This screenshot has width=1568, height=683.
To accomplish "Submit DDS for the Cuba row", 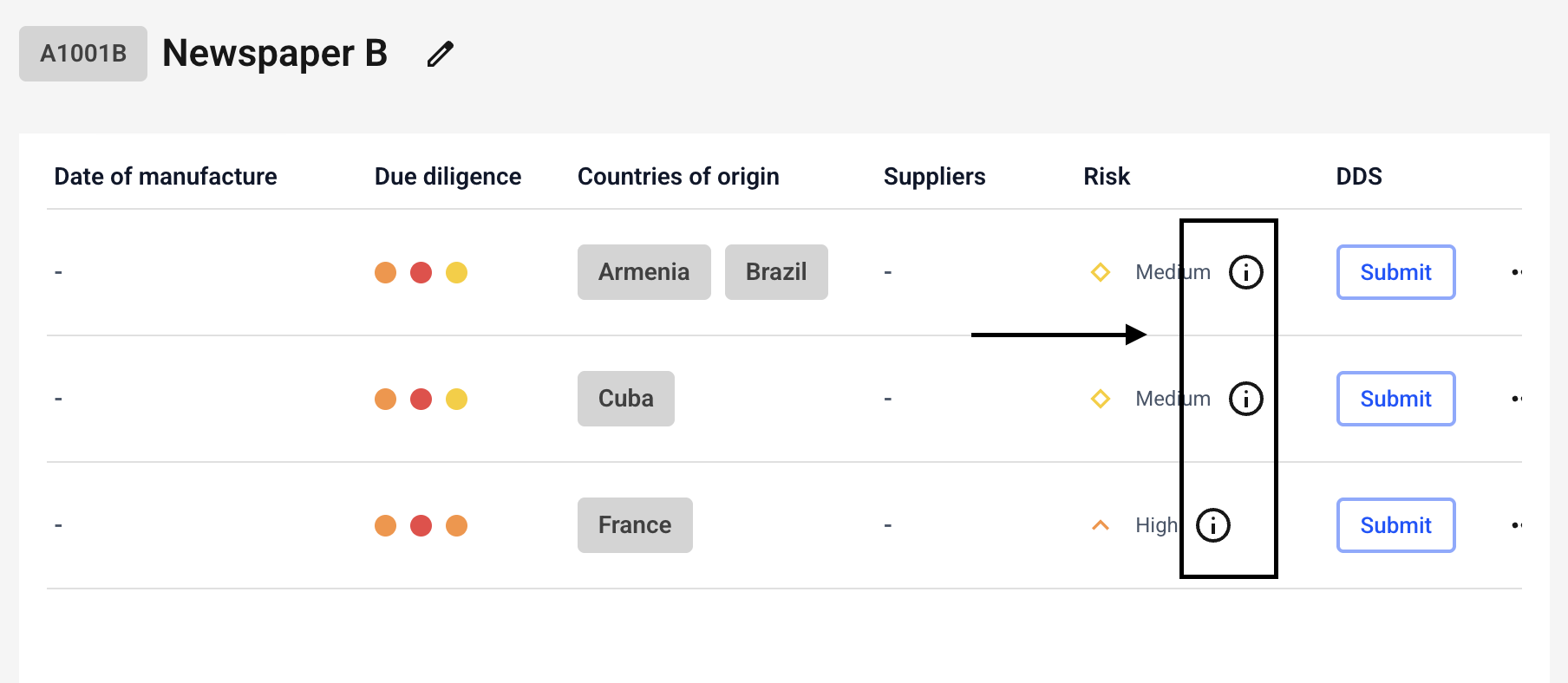I will click(x=1395, y=399).
